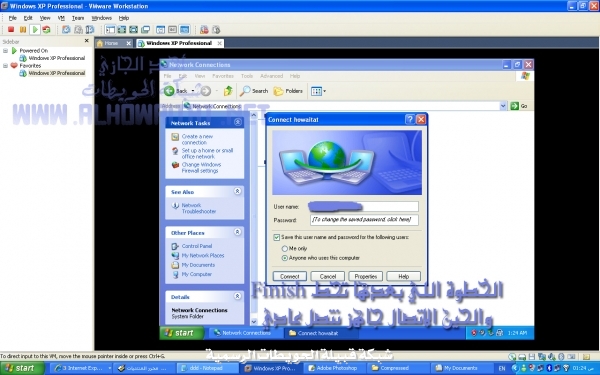Screen dimensions: 600x375
Task: Select the Me only radio button
Action: [285, 249]
